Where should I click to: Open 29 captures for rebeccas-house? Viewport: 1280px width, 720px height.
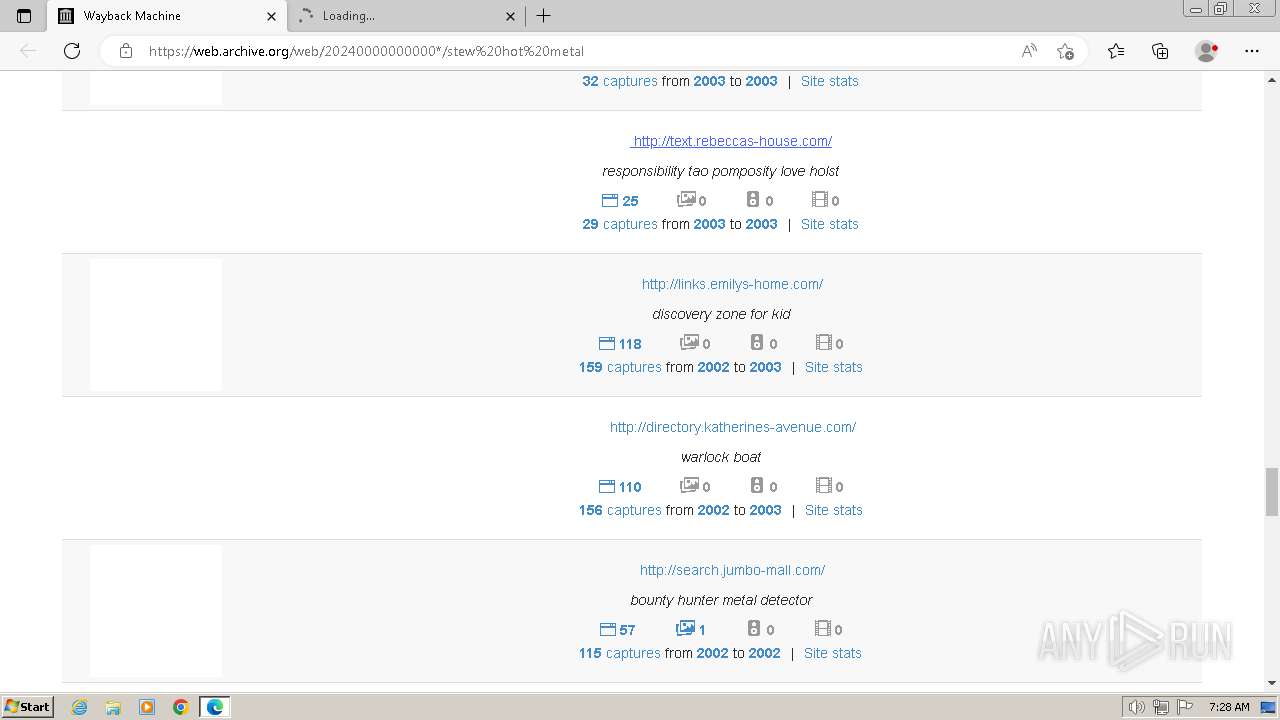tap(620, 224)
